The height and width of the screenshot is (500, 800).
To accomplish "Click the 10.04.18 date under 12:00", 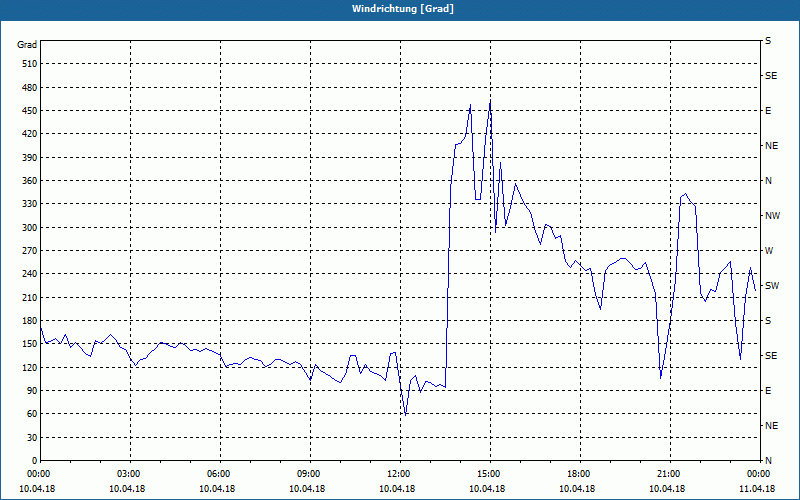I will pyautogui.click(x=397, y=489).
